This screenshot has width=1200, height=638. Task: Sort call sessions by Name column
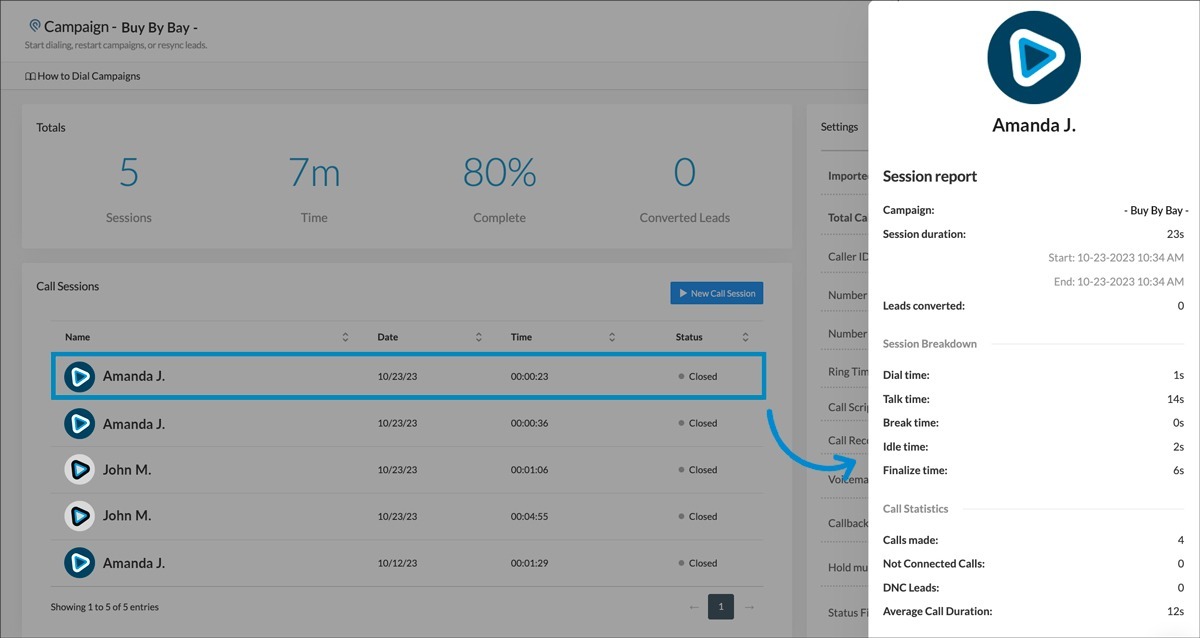tap(345, 338)
